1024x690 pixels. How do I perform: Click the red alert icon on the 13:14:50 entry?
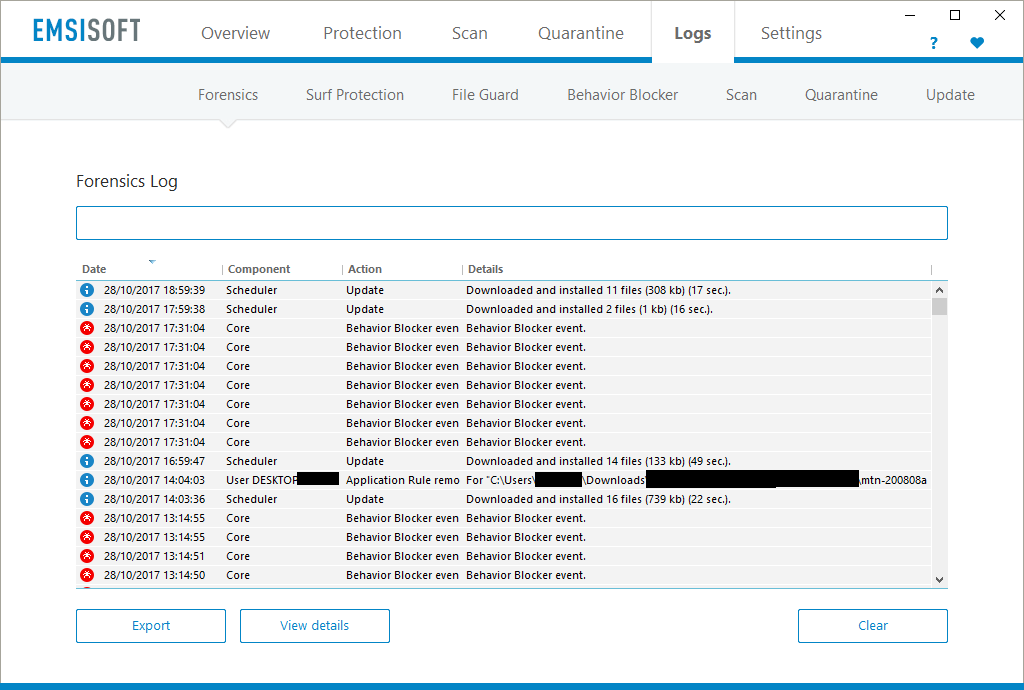click(x=87, y=575)
